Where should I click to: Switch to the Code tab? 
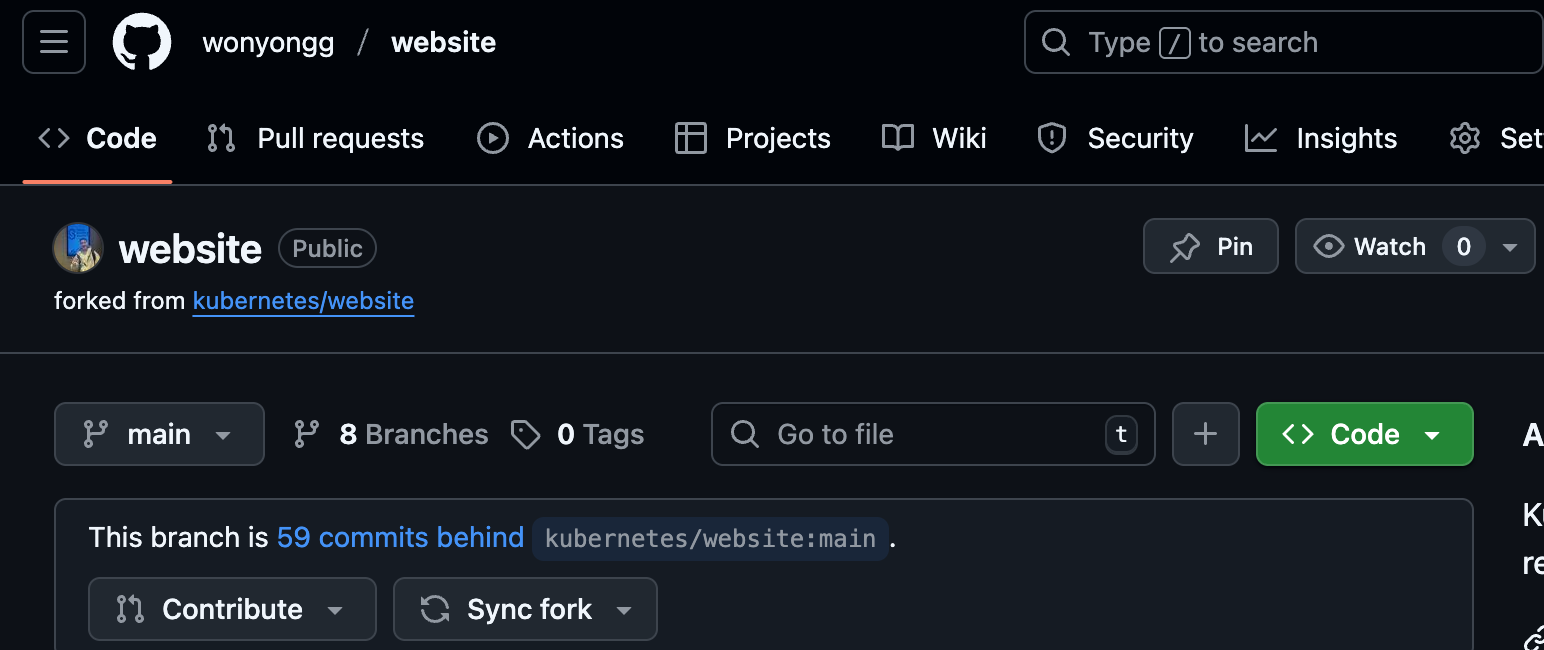[x=97, y=138]
